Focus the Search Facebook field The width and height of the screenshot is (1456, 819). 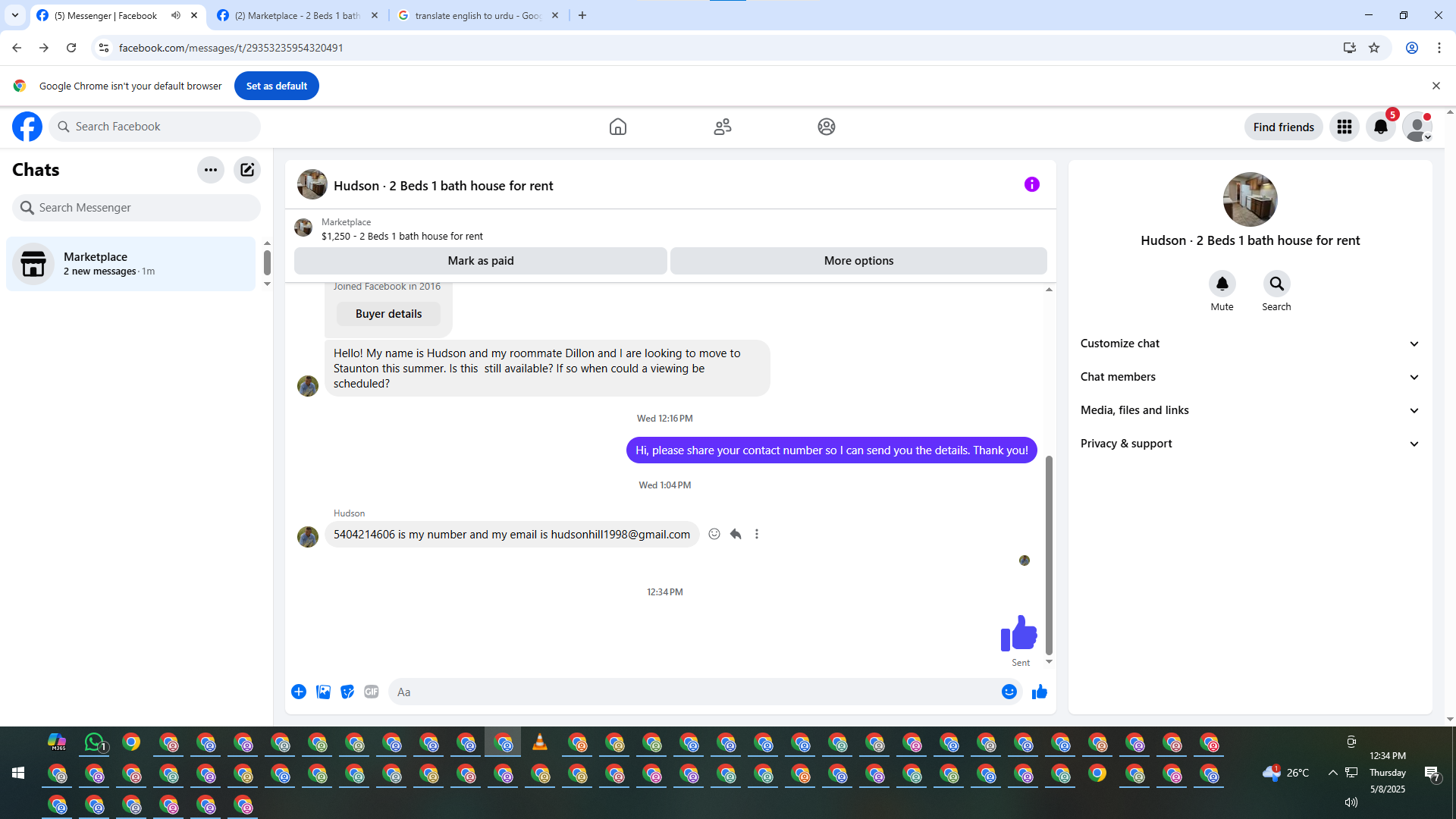(x=155, y=127)
